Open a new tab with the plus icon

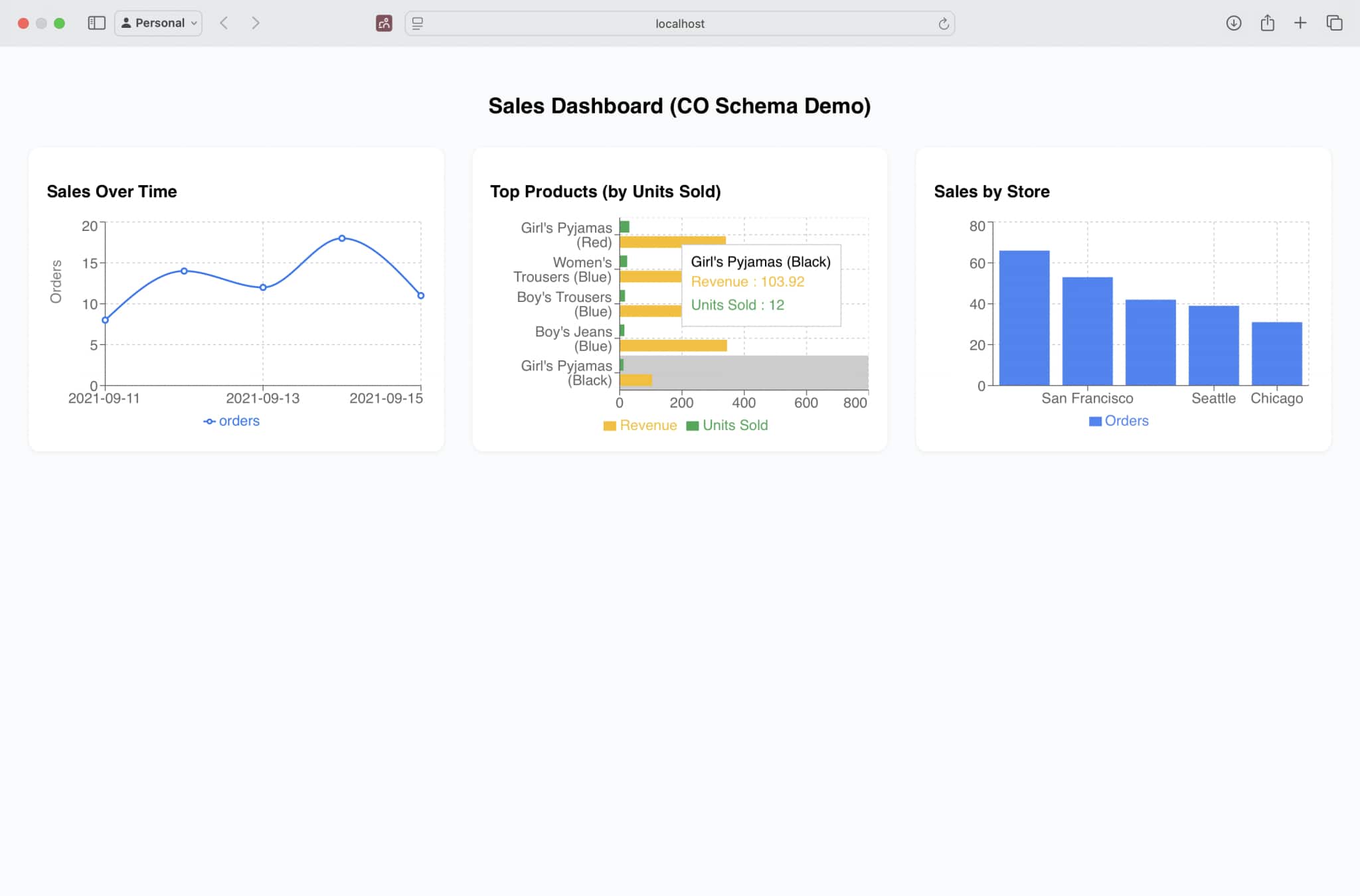click(x=1300, y=23)
